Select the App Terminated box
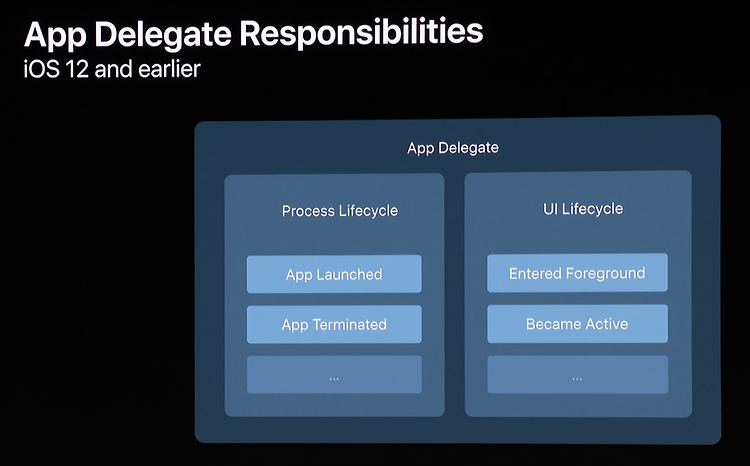 [334, 324]
